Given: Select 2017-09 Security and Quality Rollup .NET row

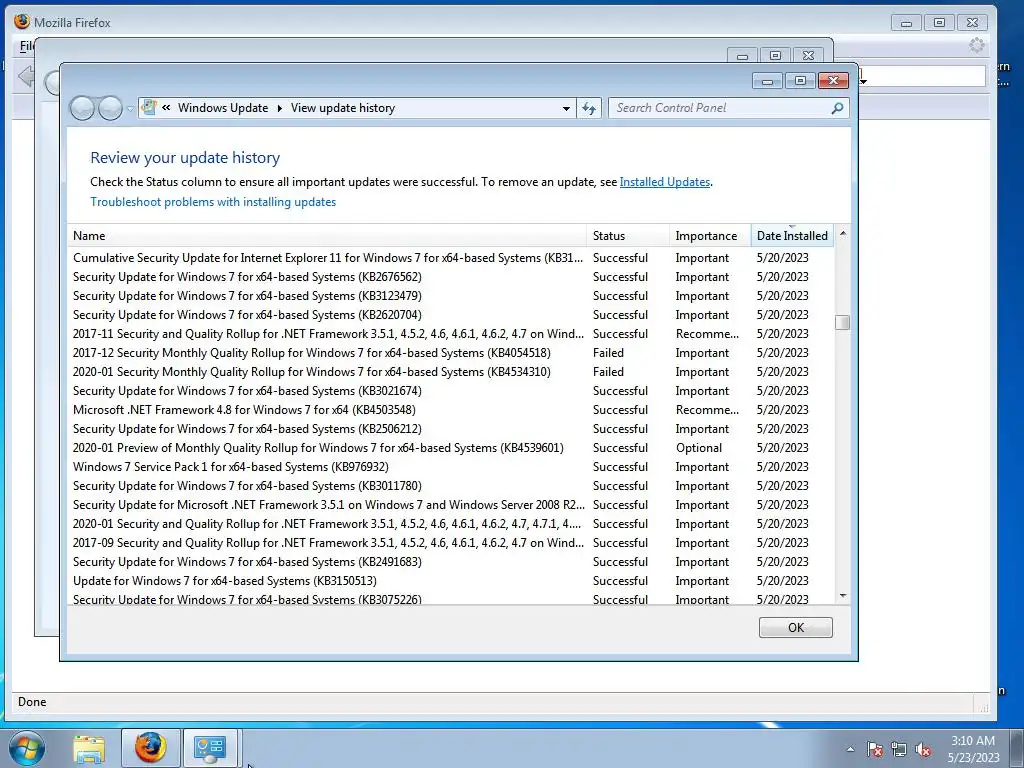Looking at the screenshot, I should click(x=451, y=543).
